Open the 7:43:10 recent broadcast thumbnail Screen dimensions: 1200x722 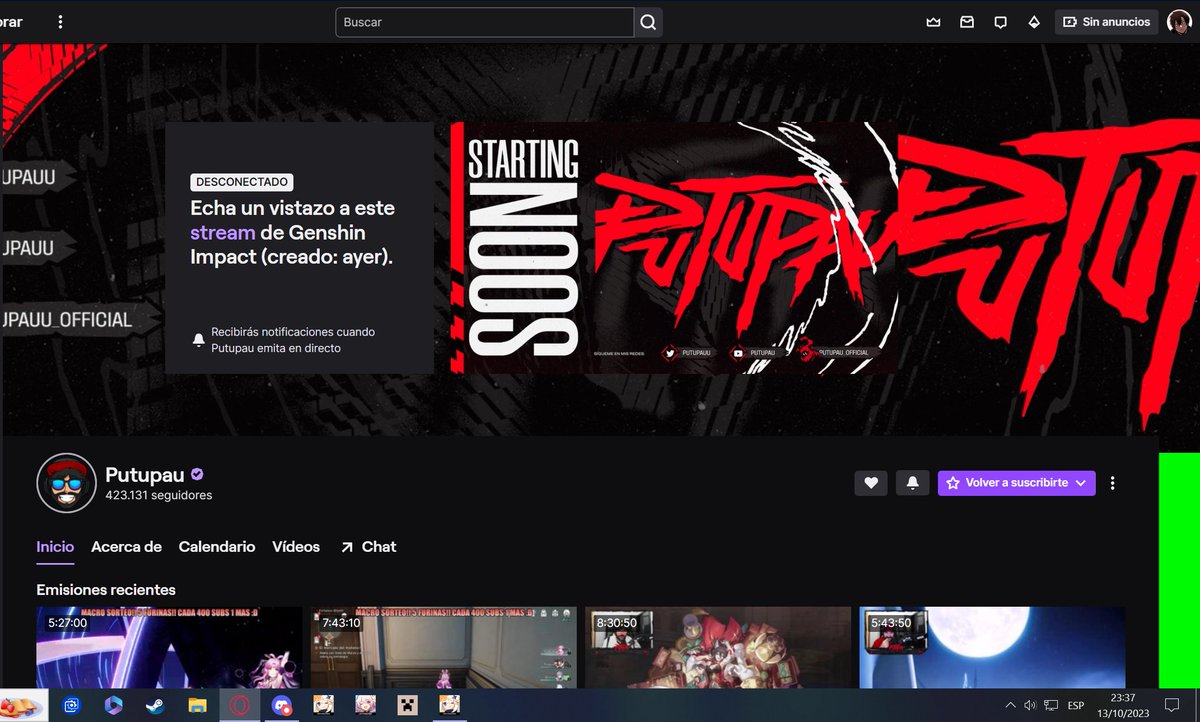(x=443, y=647)
